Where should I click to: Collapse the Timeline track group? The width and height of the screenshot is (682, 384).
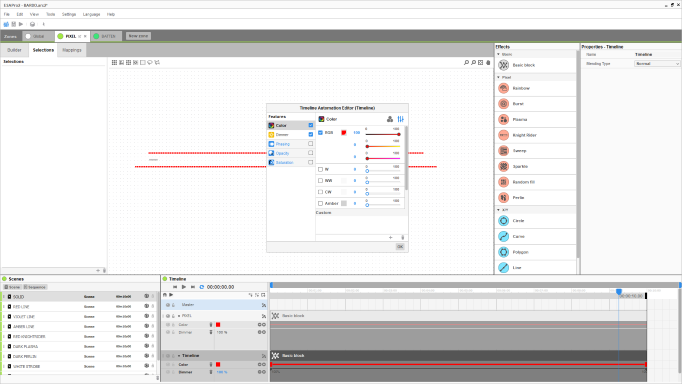pos(179,356)
